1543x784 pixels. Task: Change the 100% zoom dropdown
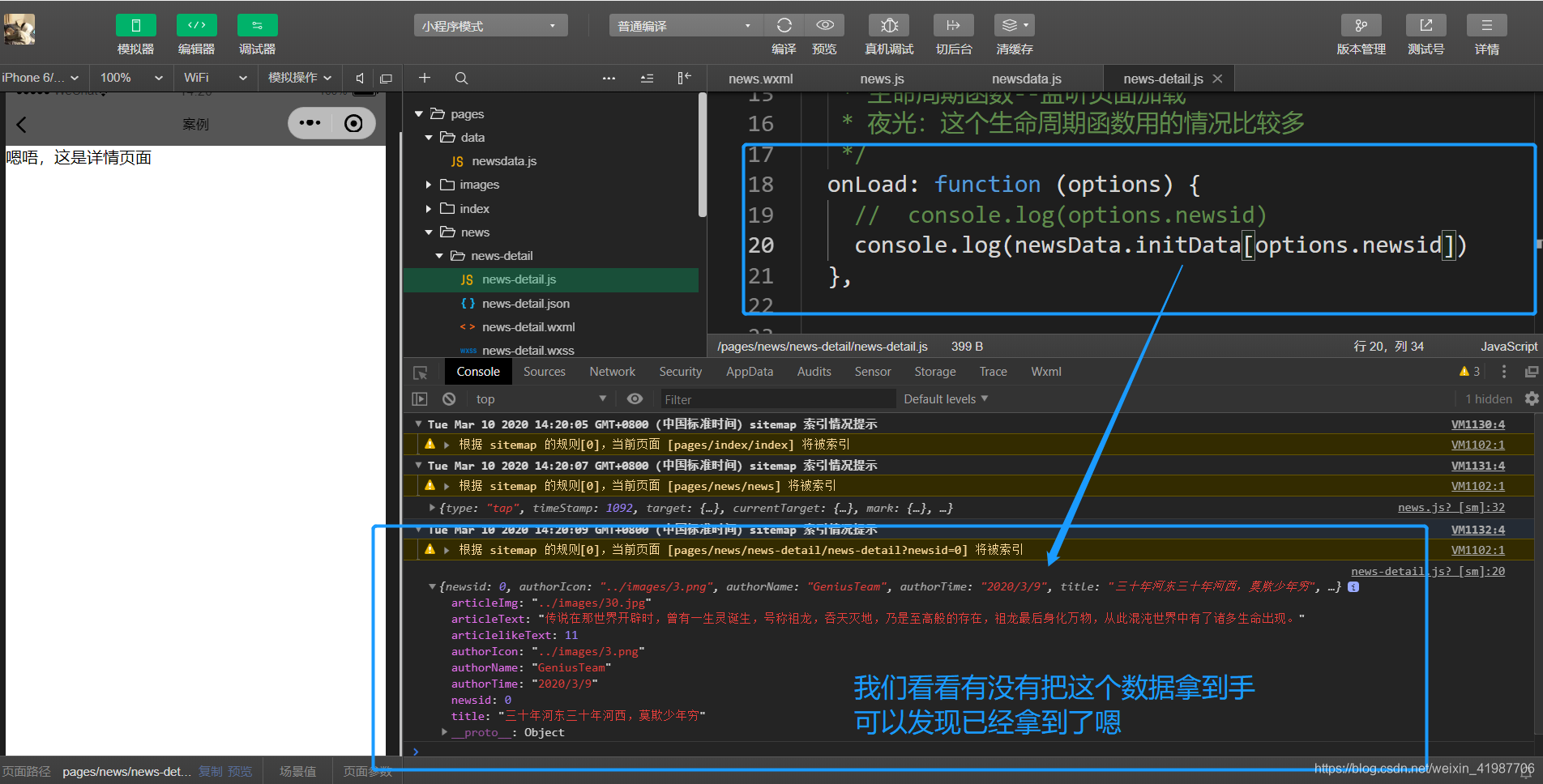click(131, 78)
